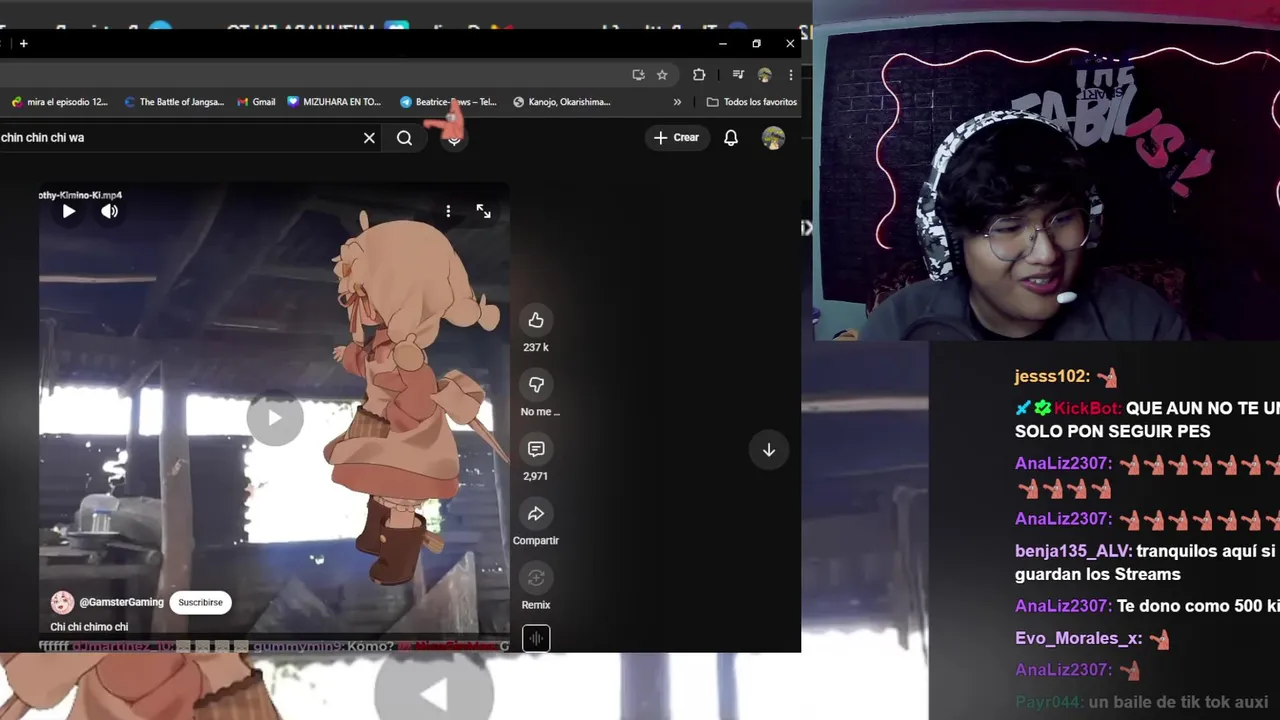
Task: Subscribe with the Suscribirse button
Action: coord(200,602)
